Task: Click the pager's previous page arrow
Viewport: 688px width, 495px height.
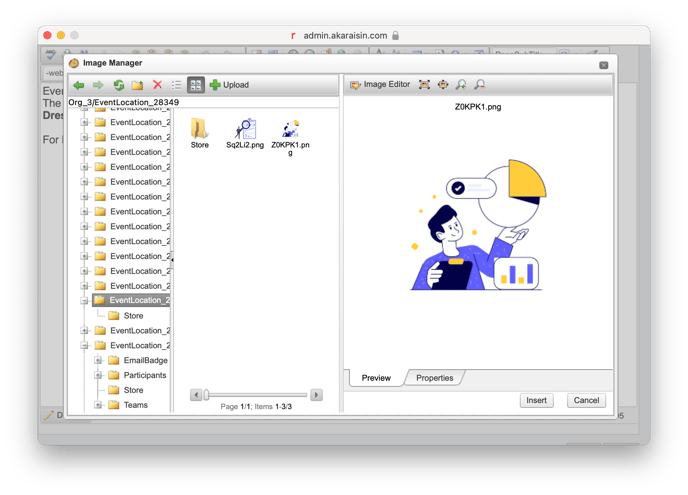Action: click(196, 395)
